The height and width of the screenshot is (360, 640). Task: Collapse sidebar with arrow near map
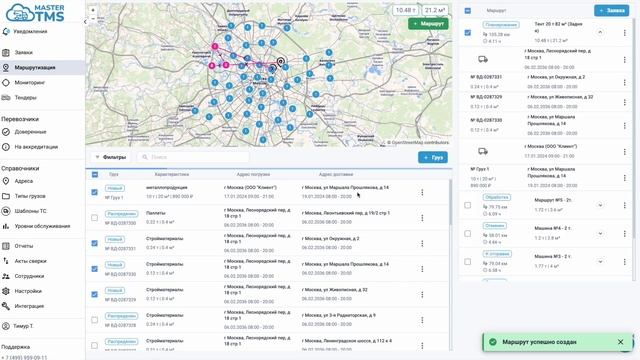point(85,22)
